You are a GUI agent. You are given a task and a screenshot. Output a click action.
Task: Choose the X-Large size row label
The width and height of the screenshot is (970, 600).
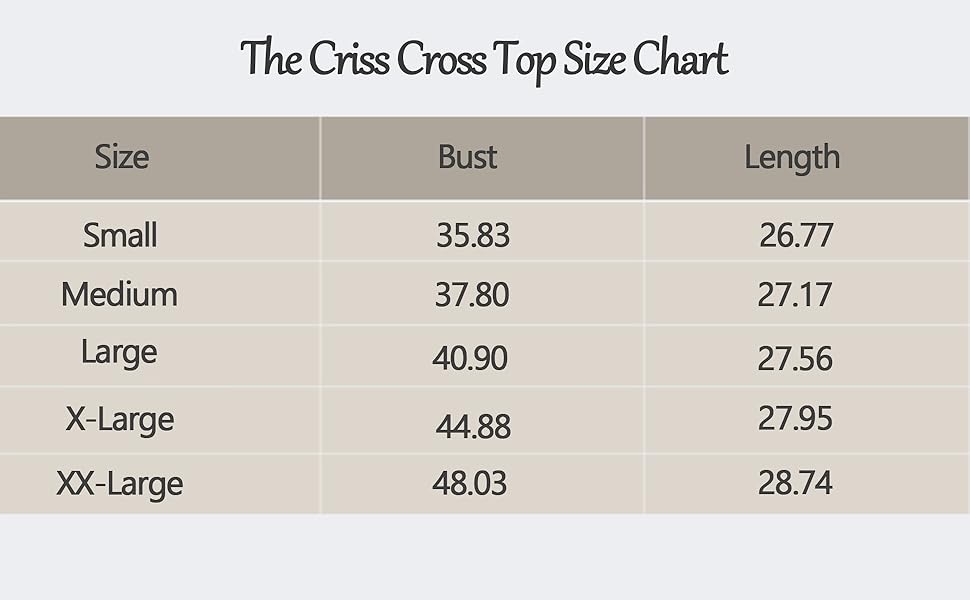click(x=120, y=419)
